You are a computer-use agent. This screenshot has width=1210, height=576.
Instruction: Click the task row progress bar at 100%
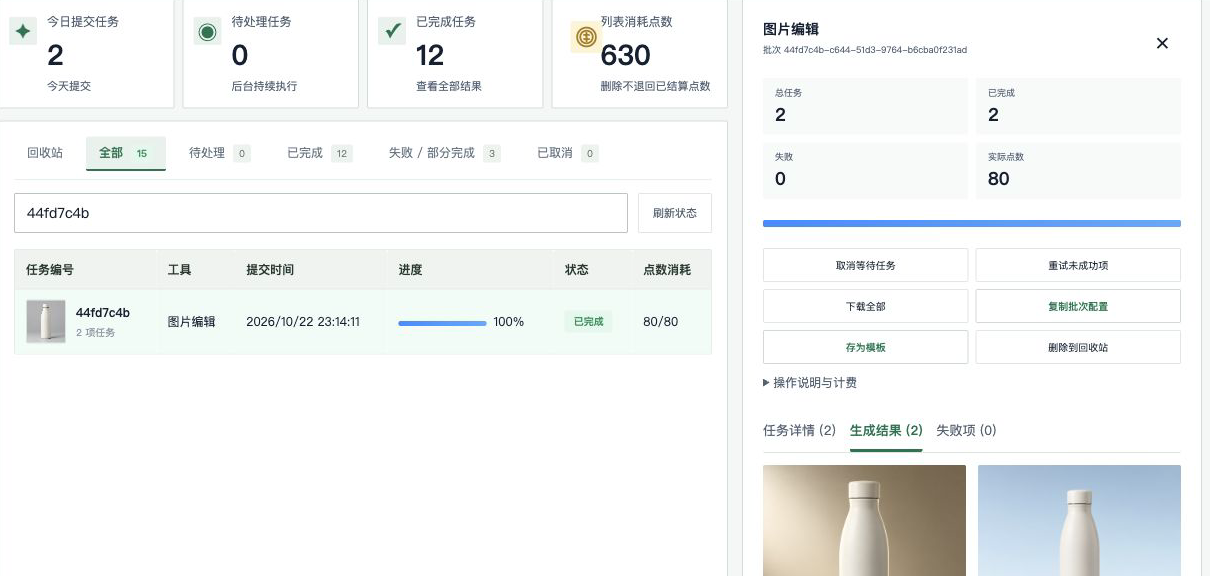442,323
